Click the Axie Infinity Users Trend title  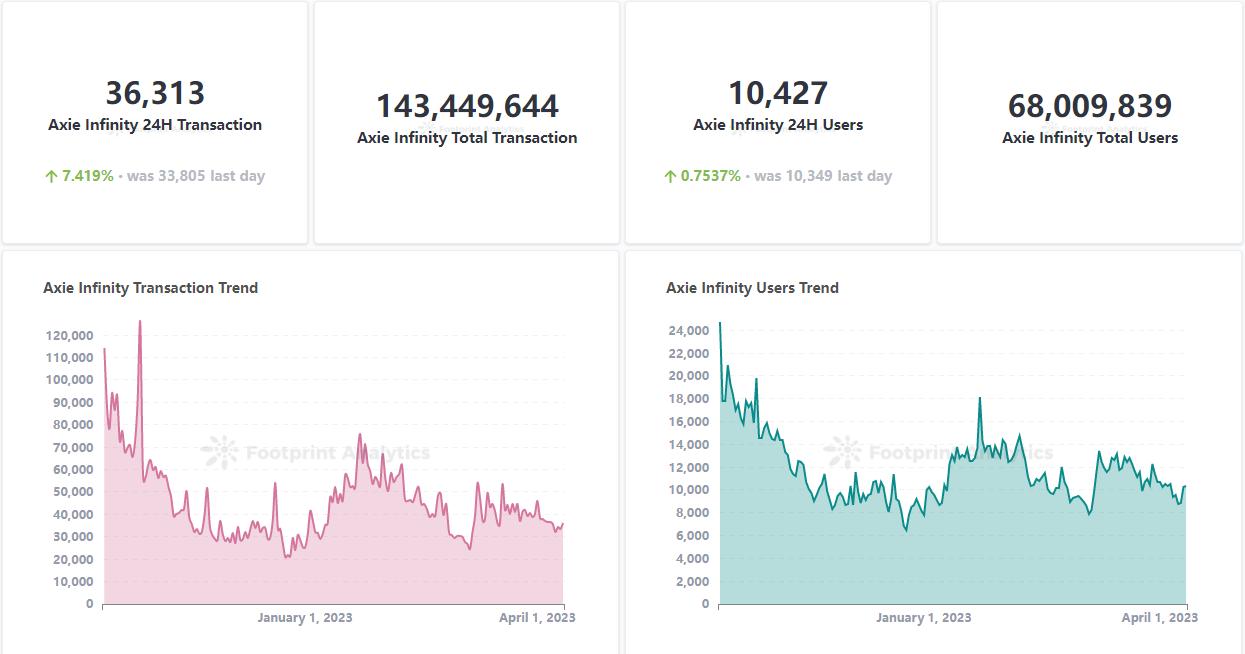[753, 288]
